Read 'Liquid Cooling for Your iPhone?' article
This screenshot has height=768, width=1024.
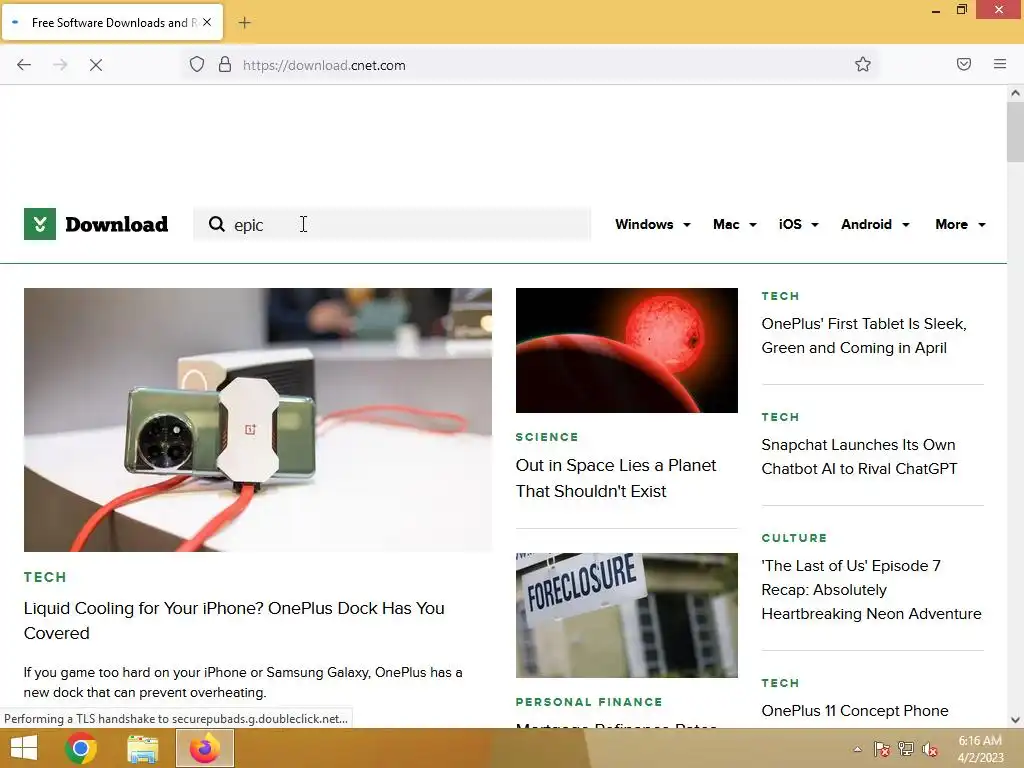click(x=234, y=620)
